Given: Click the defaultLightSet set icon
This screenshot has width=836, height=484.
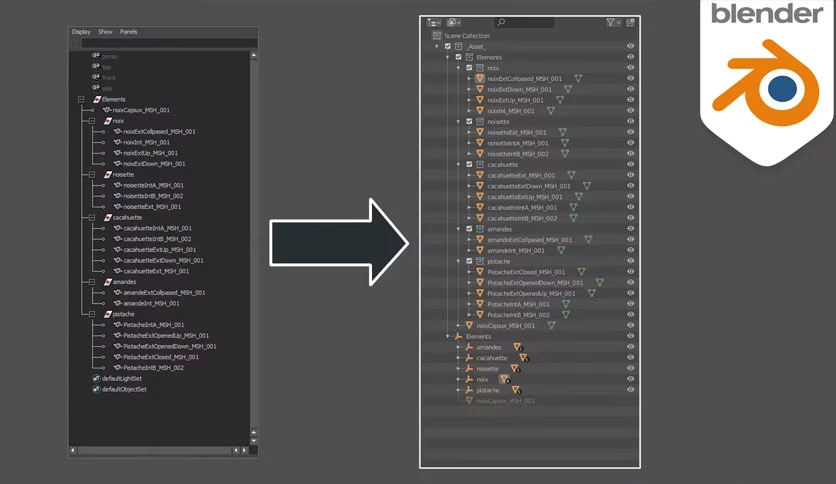Looking at the screenshot, I should point(96,378).
